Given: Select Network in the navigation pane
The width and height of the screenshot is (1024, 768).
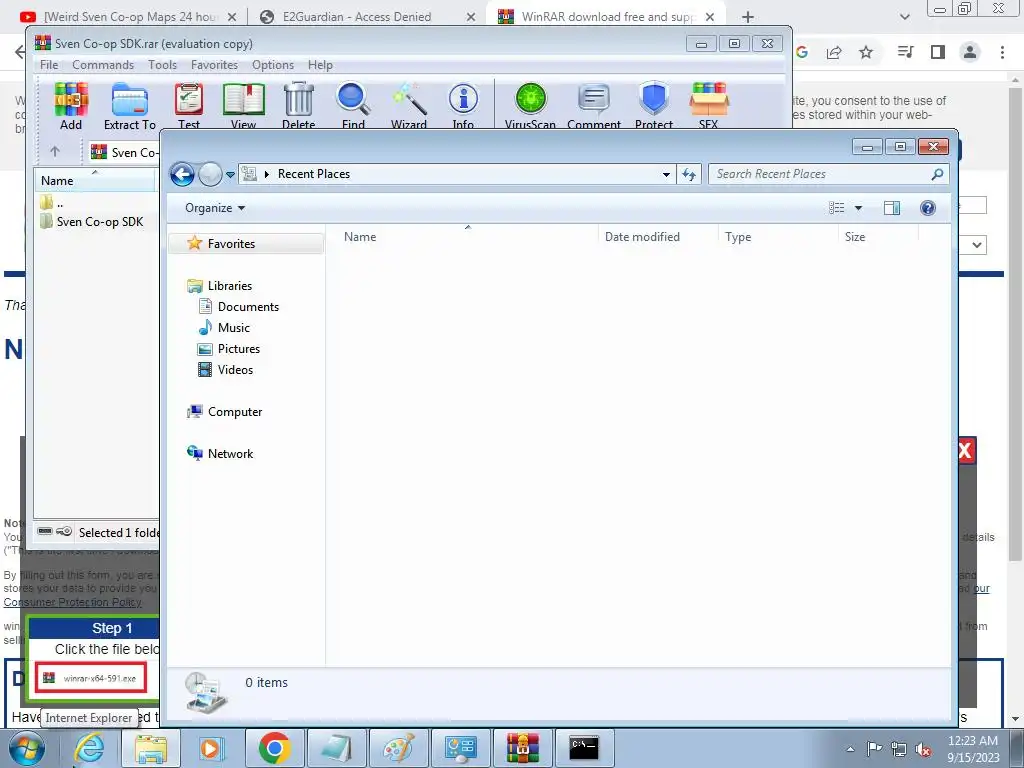Looking at the screenshot, I should (x=220, y=453).
